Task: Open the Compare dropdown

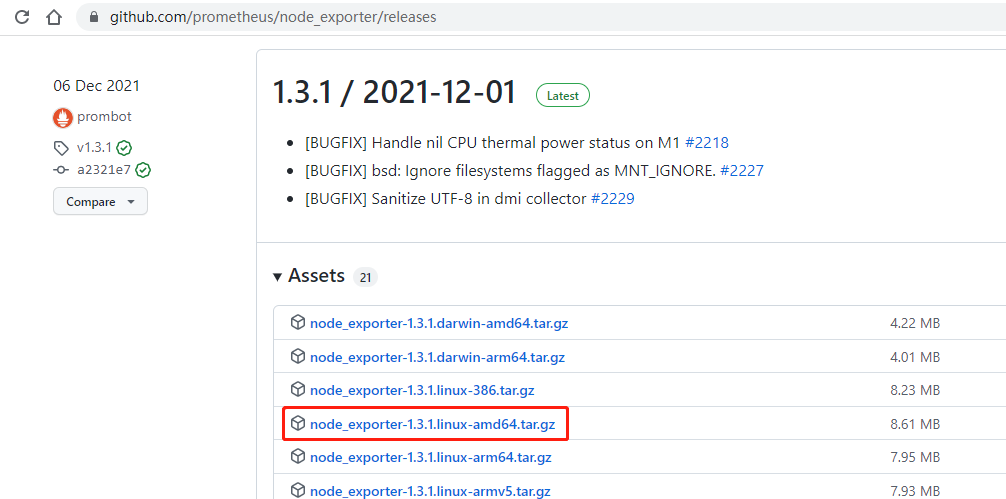Action: tap(100, 201)
